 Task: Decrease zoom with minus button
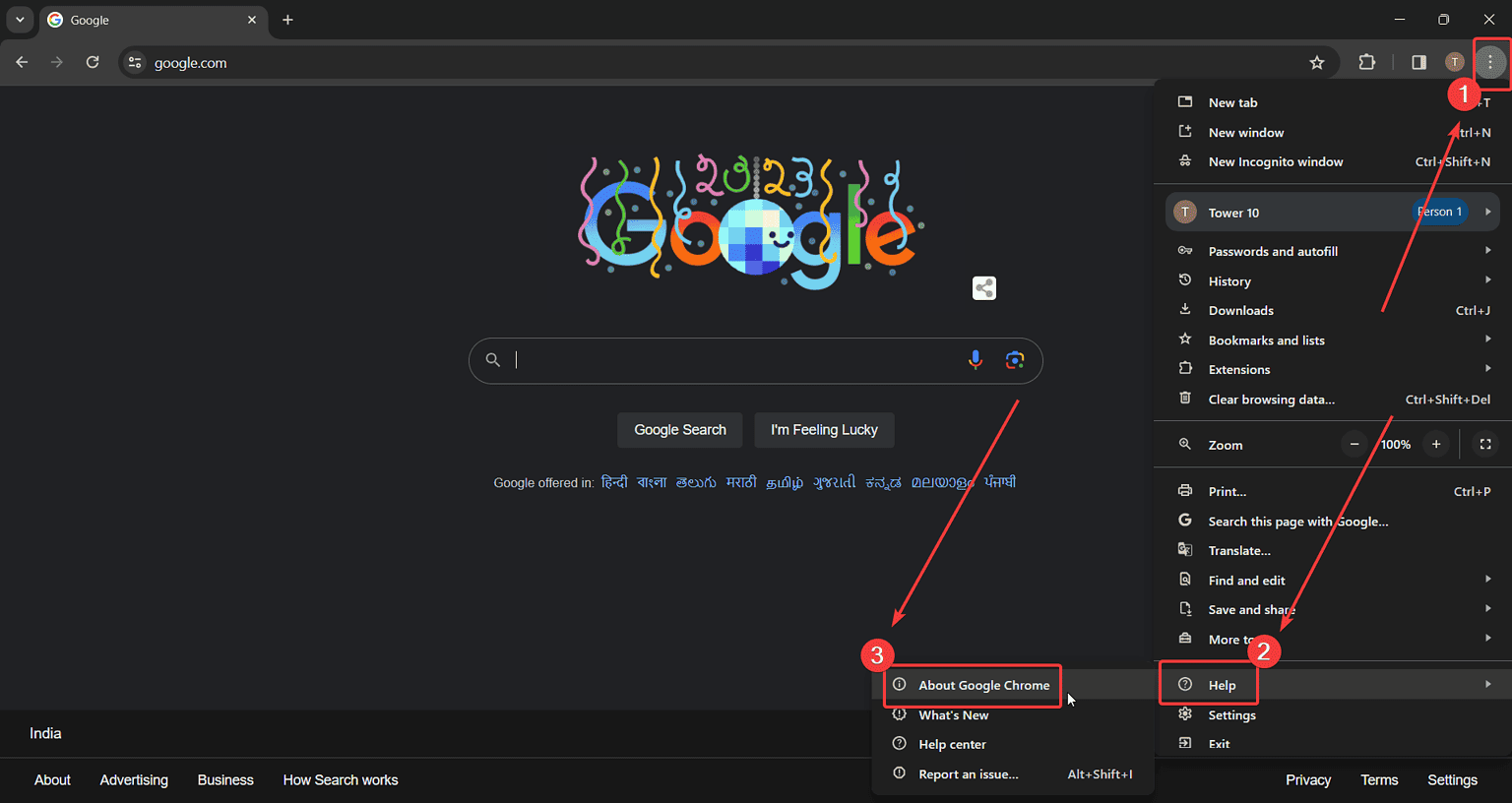[x=1354, y=445]
